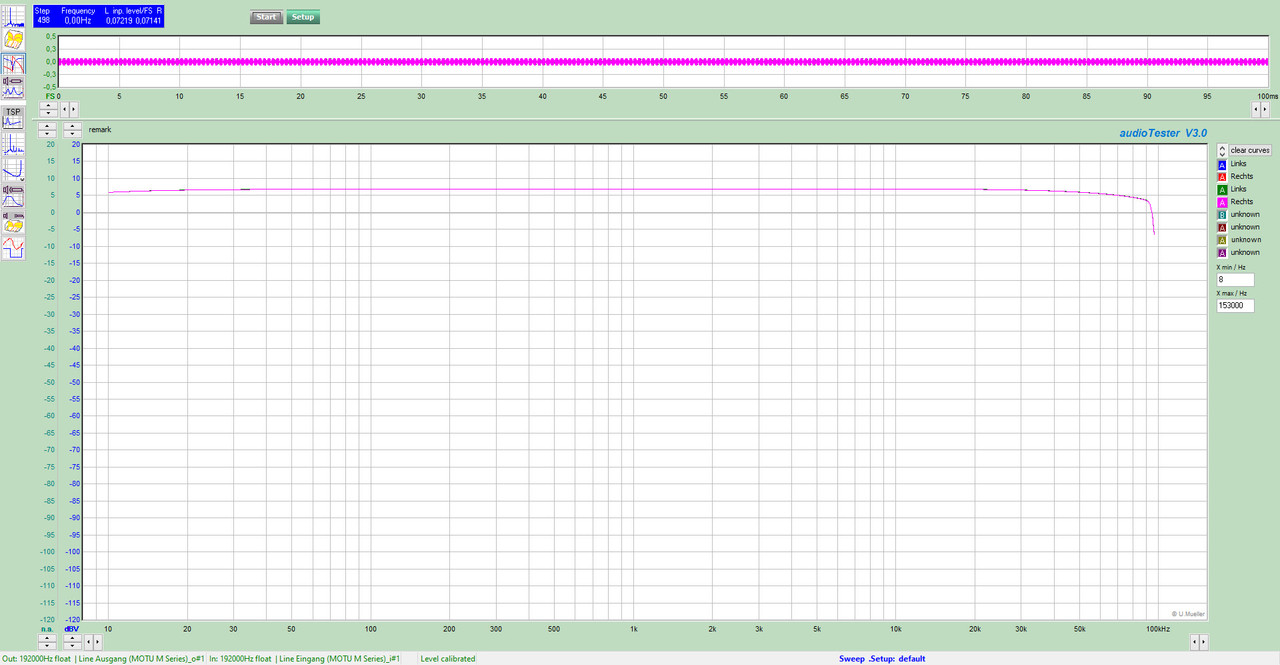Select speaker icon with blue bell curve
This screenshot has width=1280, height=665.
14,195
